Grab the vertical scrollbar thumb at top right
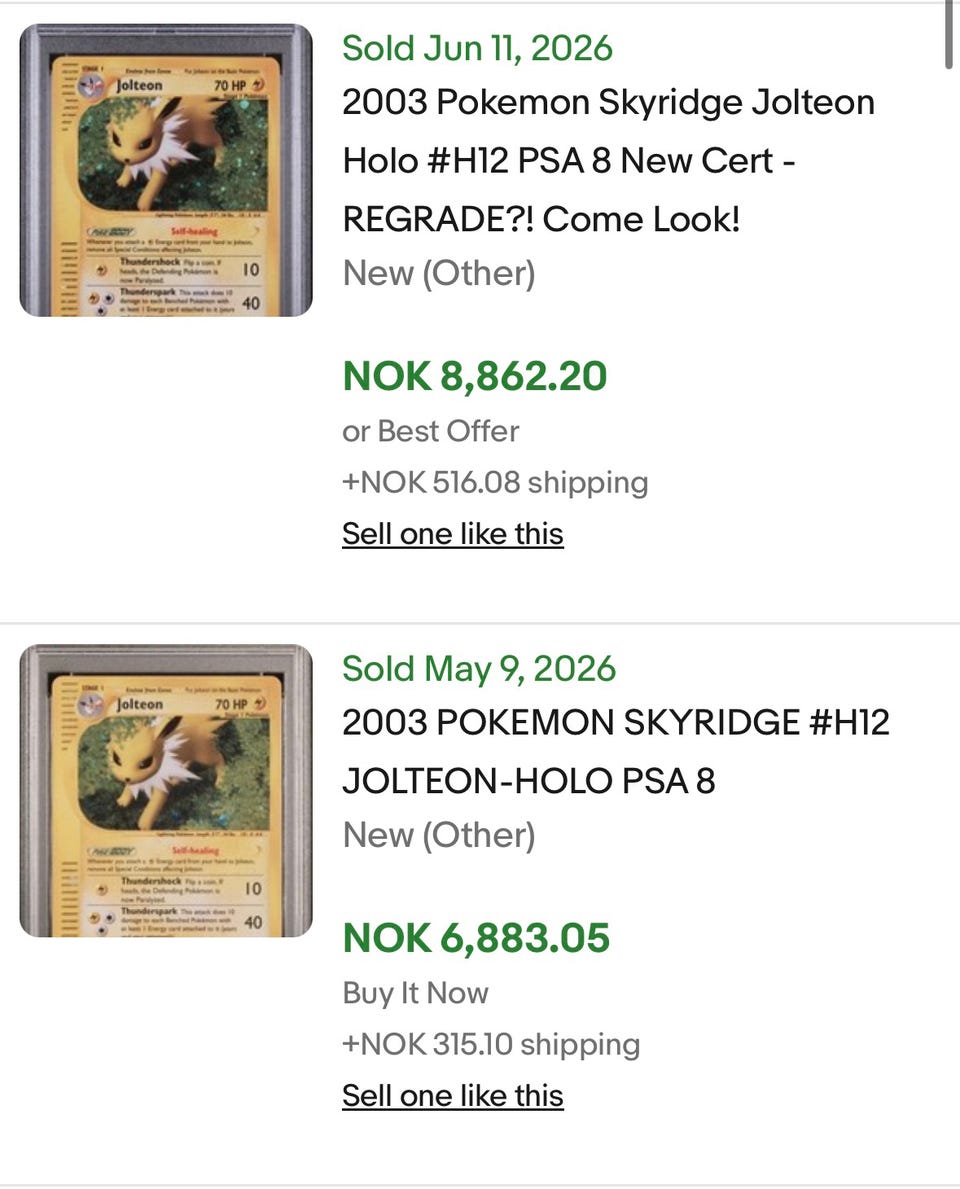This screenshot has width=960, height=1189. 949,35
